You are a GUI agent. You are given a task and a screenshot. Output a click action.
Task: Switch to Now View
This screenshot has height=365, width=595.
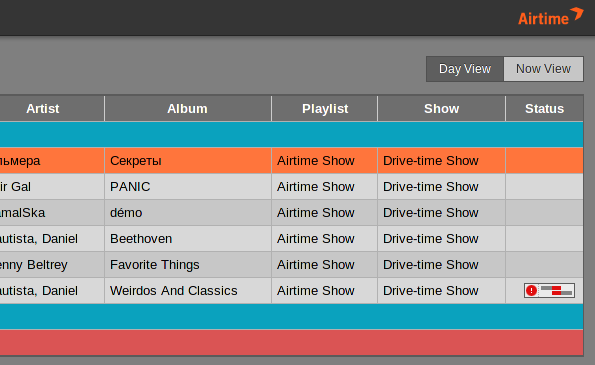pyautogui.click(x=543, y=69)
